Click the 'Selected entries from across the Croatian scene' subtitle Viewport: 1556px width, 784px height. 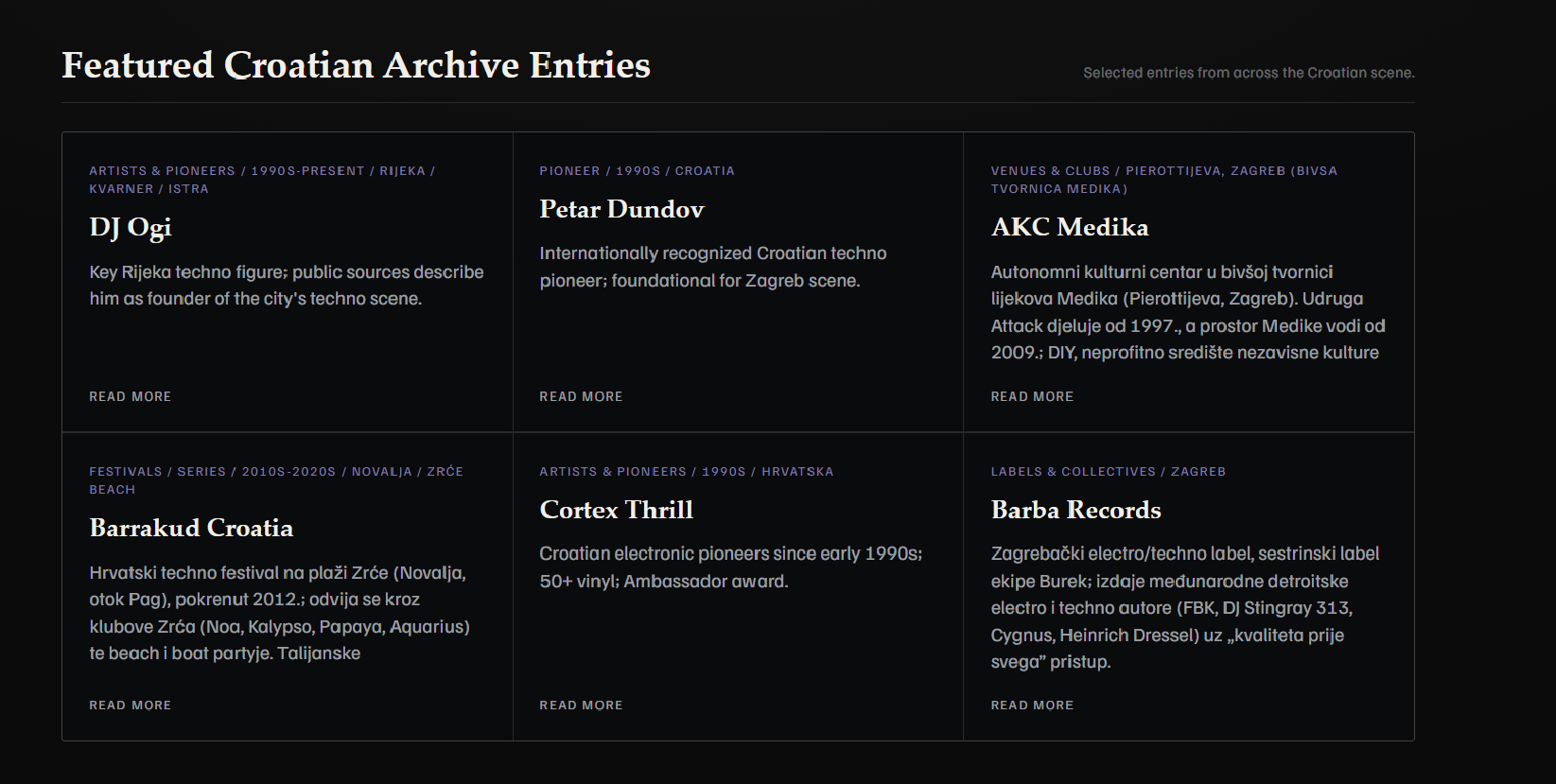(1249, 73)
